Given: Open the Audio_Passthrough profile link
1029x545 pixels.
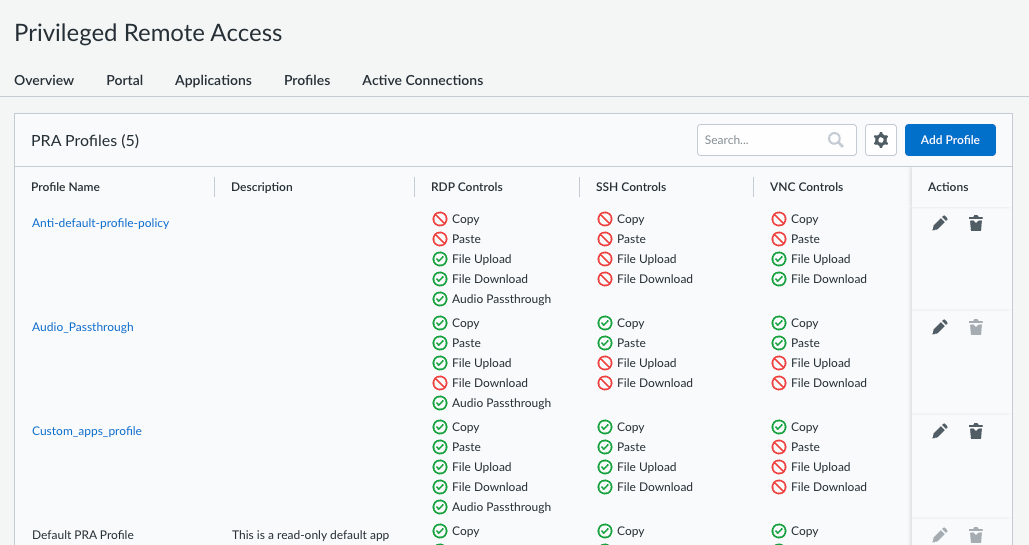Looking at the screenshot, I should [83, 327].
